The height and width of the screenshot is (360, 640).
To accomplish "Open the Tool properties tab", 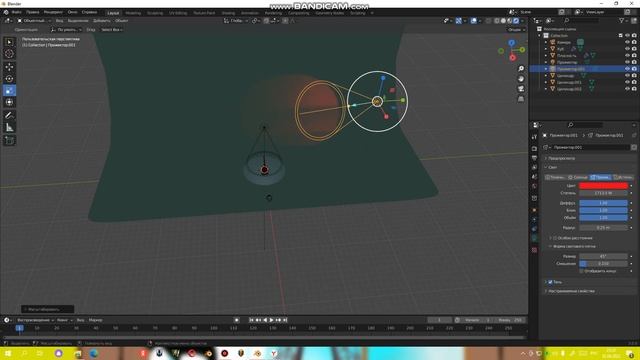I will pyautogui.click(x=534, y=137).
